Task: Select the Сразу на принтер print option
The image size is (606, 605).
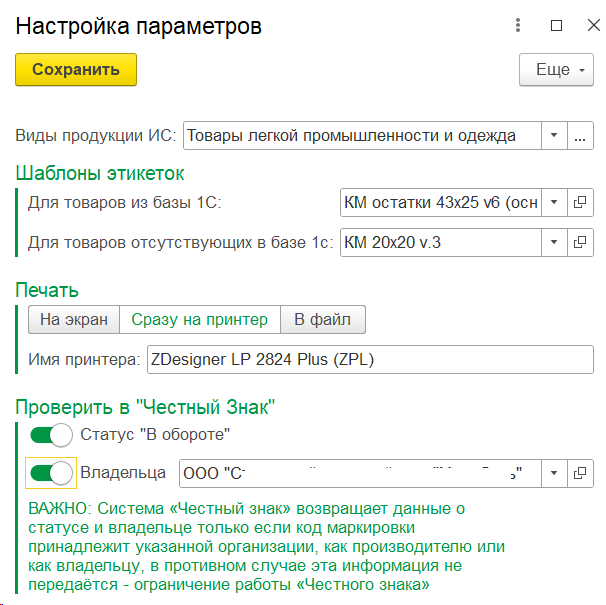Action: [x=199, y=319]
